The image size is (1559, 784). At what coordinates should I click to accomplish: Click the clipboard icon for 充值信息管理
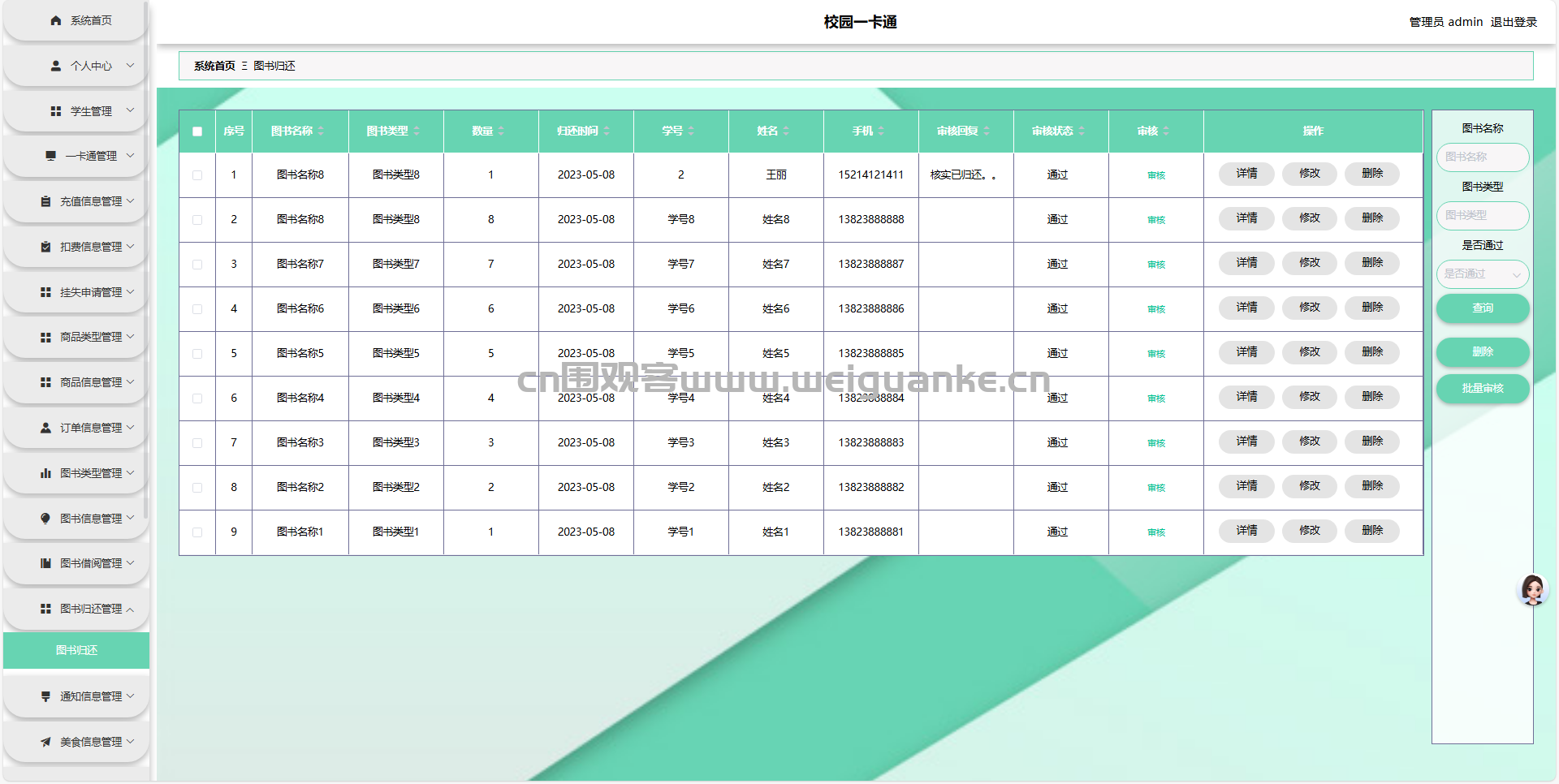(x=45, y=201)
